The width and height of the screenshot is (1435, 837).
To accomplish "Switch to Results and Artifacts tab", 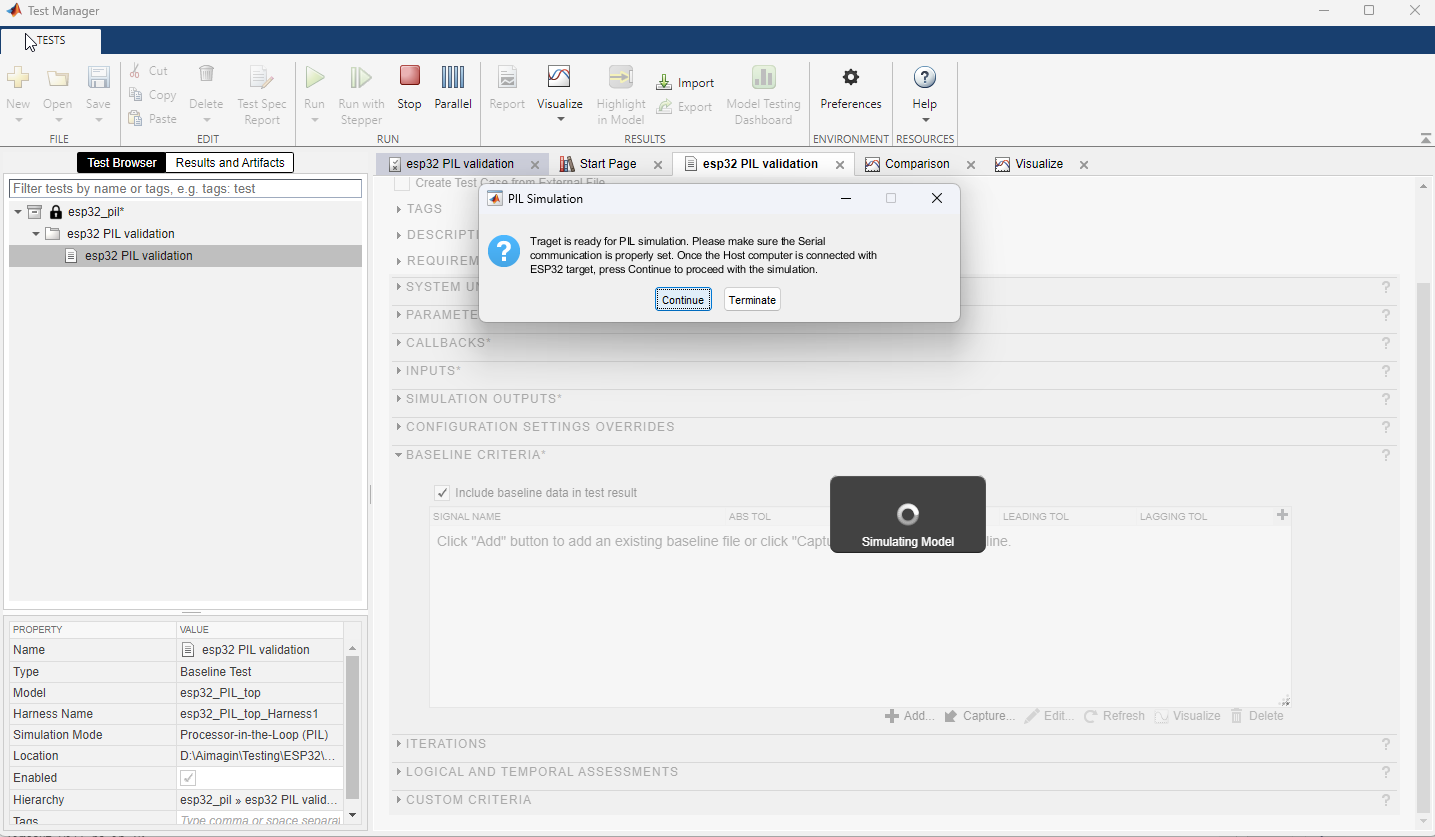I will pos(230,163).
